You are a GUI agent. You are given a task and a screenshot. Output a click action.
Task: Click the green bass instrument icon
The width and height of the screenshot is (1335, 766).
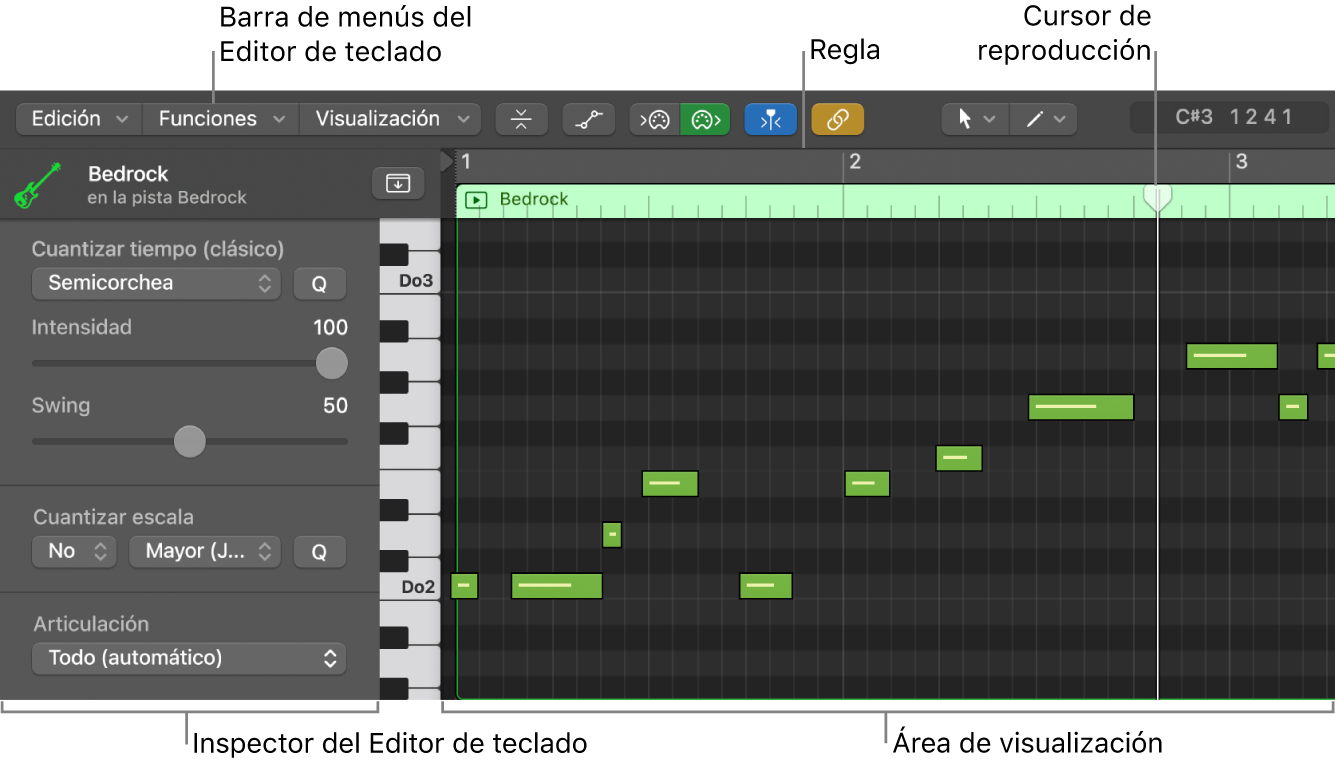[x=38, y=185]
